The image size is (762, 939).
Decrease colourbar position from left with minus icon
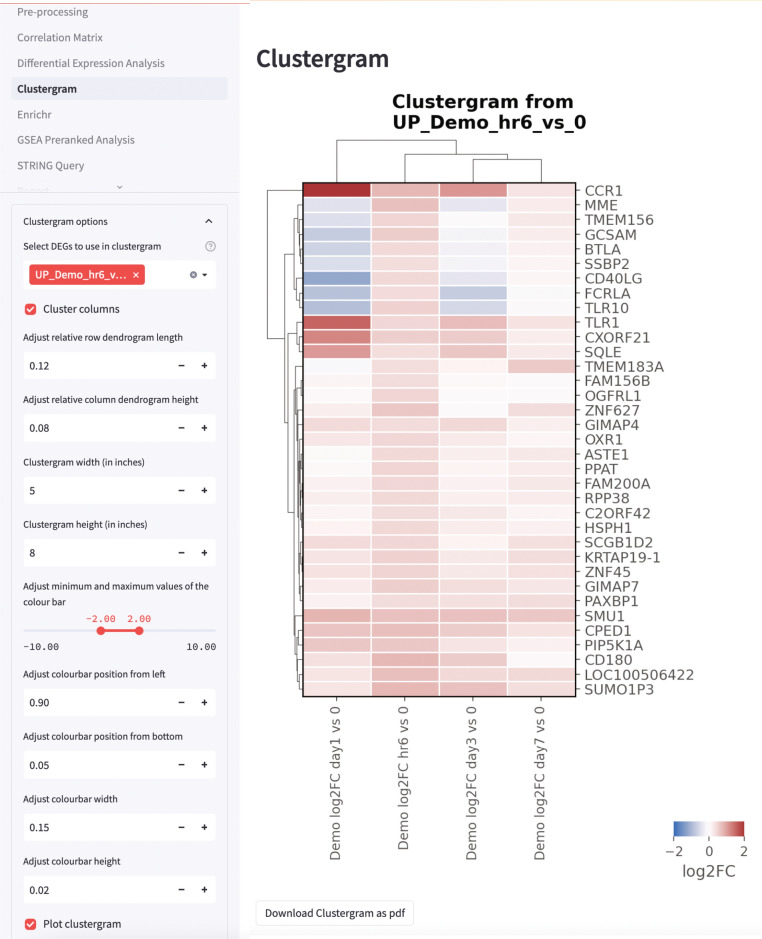click(181, 702)
